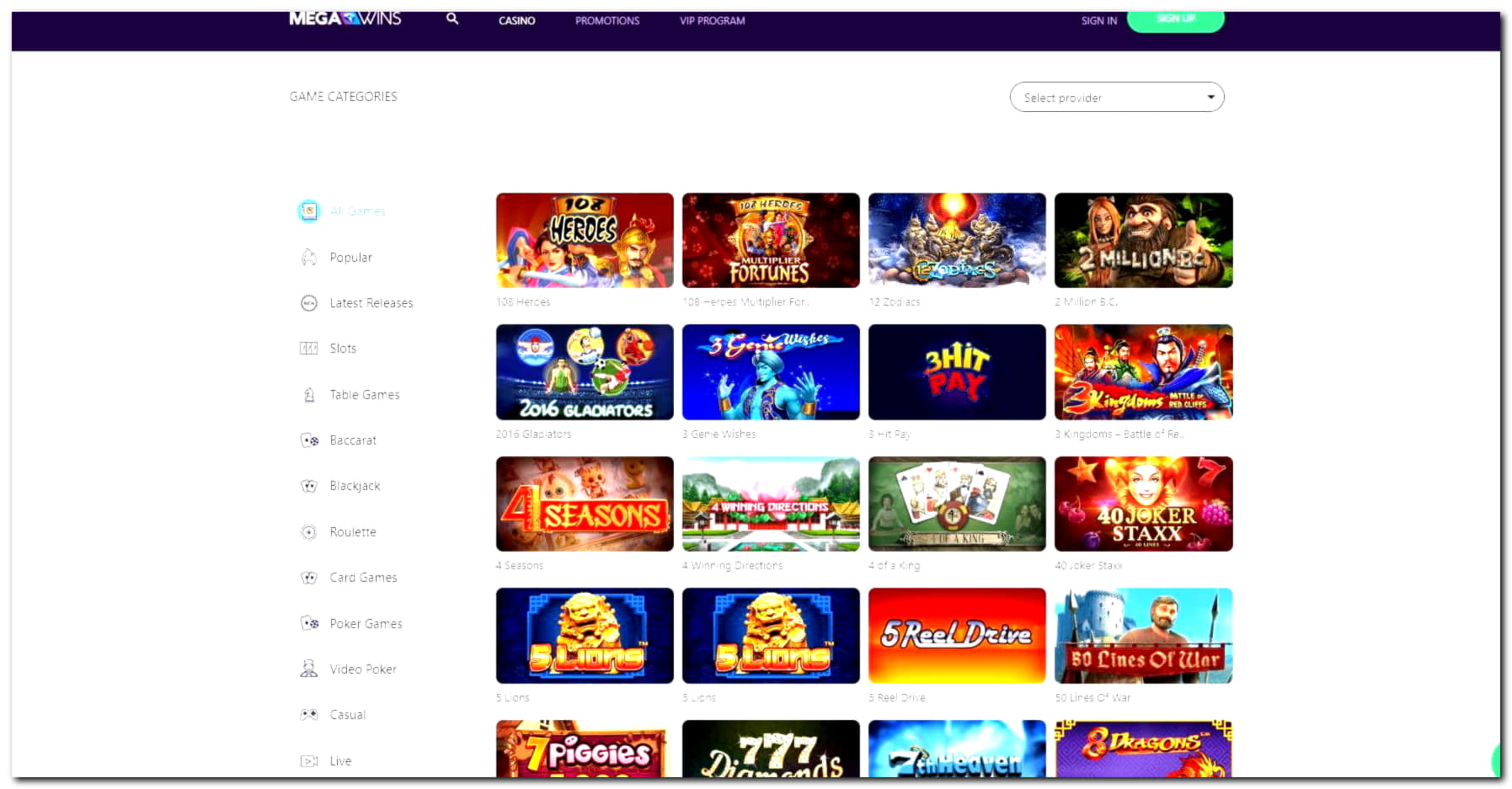
Task: Open the 5 Reel Drive thumbnail
Action: (x=957, y=636)
